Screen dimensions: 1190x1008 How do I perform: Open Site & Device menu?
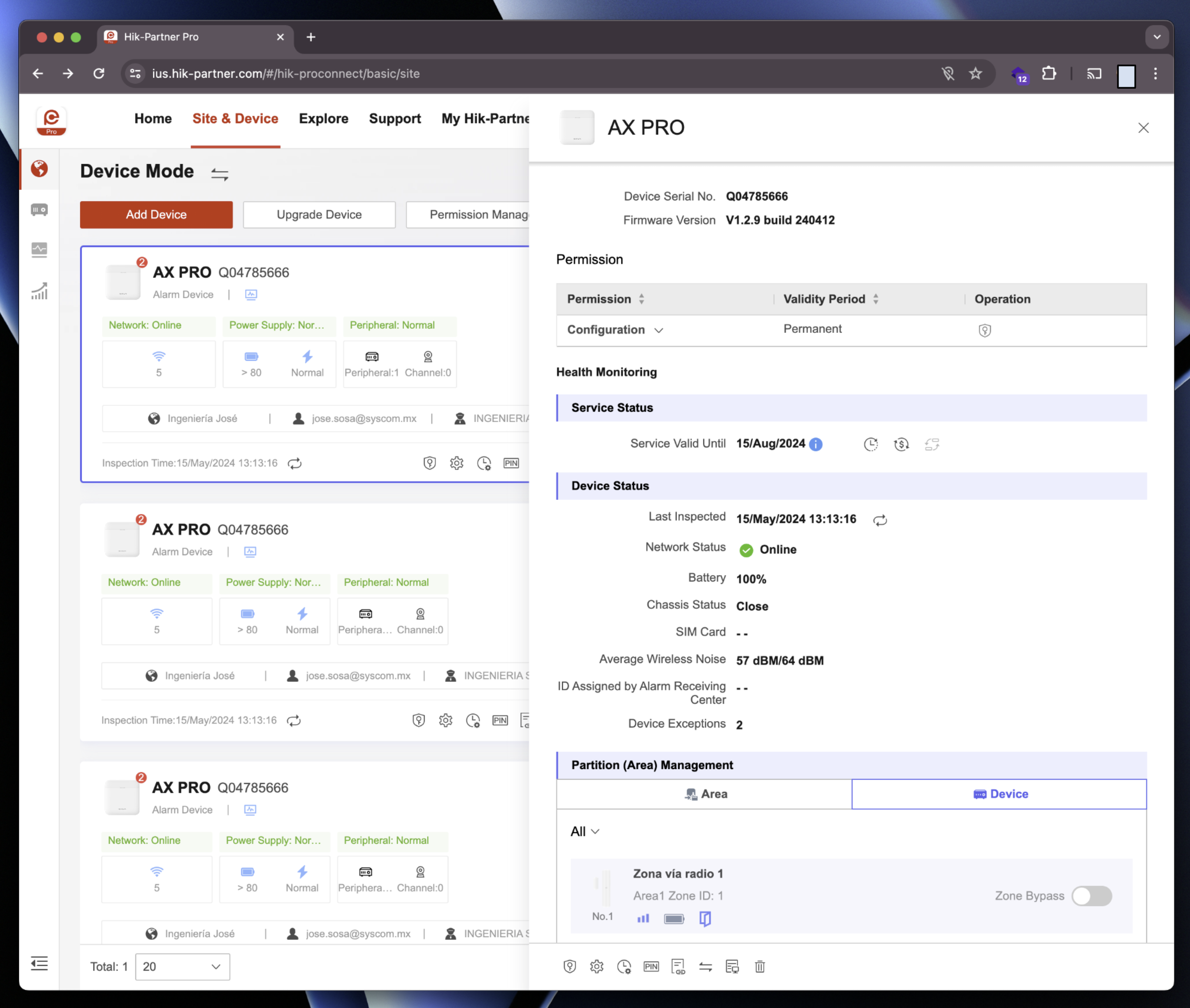click(x=235, y=118)
